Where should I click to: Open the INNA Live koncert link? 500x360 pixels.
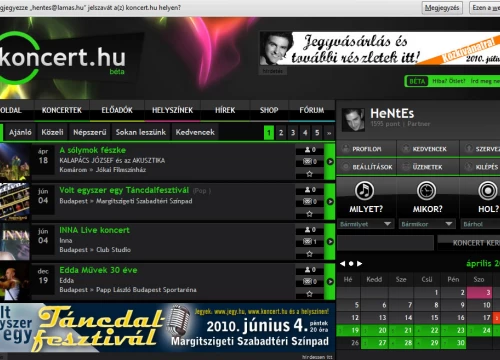94,230
